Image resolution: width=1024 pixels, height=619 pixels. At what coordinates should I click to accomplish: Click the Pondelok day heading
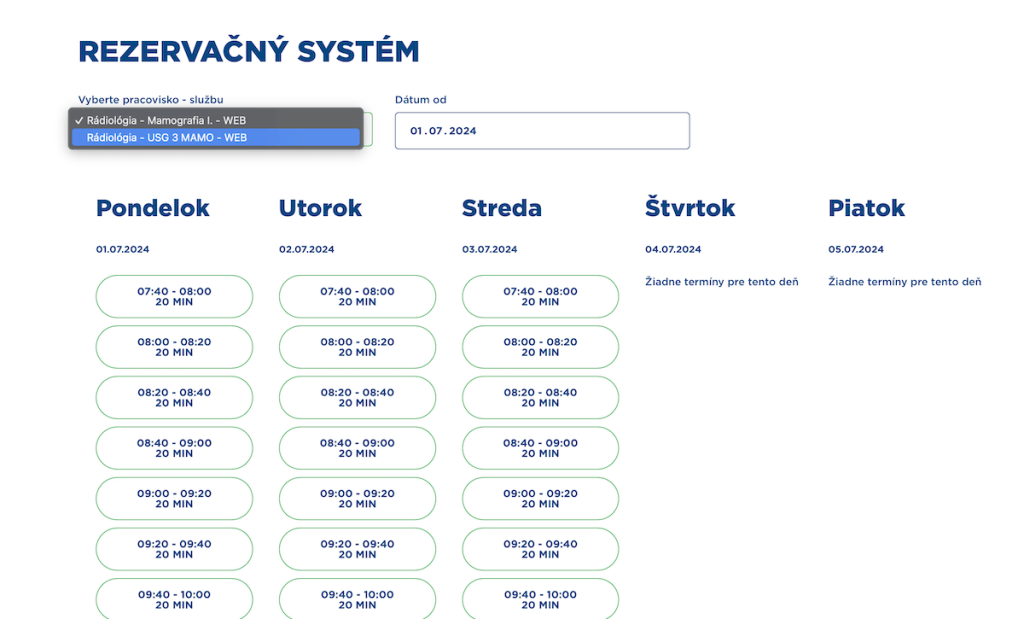coord(153,208)
